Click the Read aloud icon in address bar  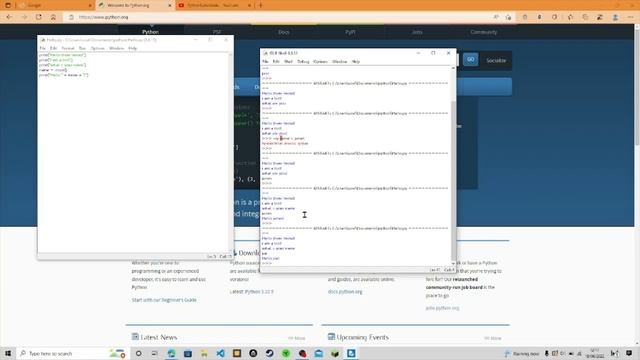[496, 17]
